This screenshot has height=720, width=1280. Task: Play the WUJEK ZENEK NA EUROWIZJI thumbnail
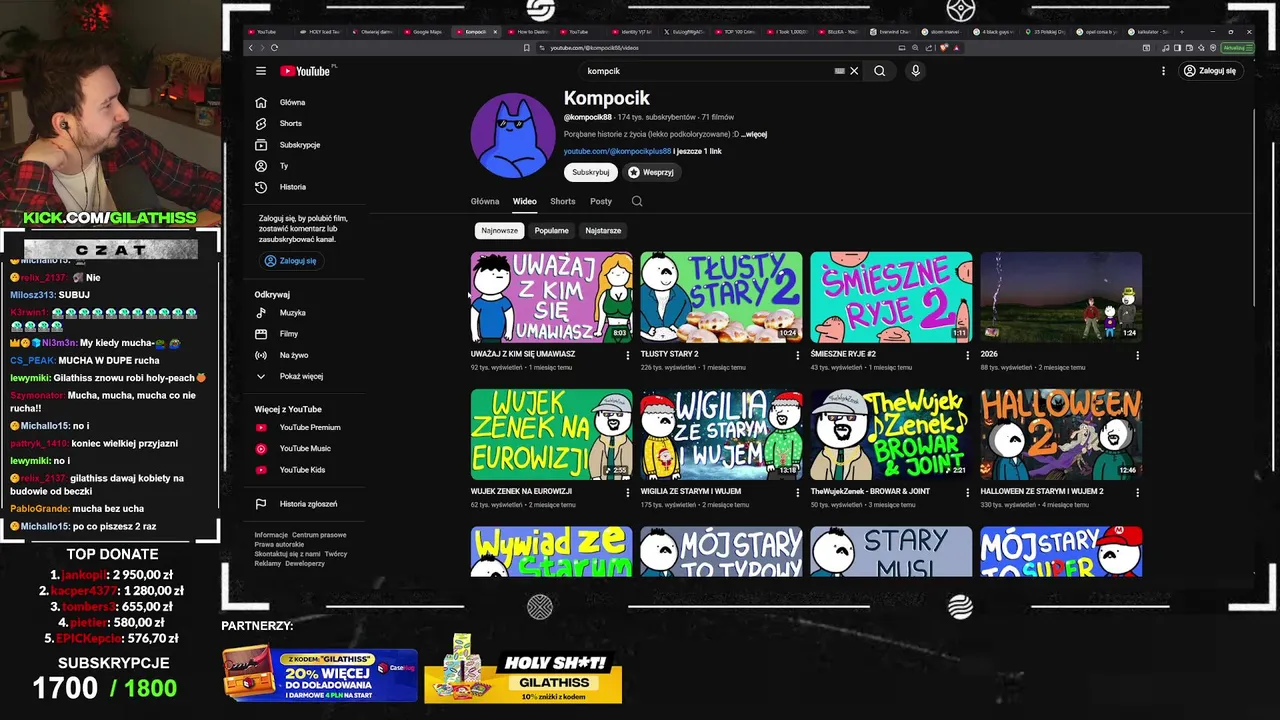tap(551, 434)
